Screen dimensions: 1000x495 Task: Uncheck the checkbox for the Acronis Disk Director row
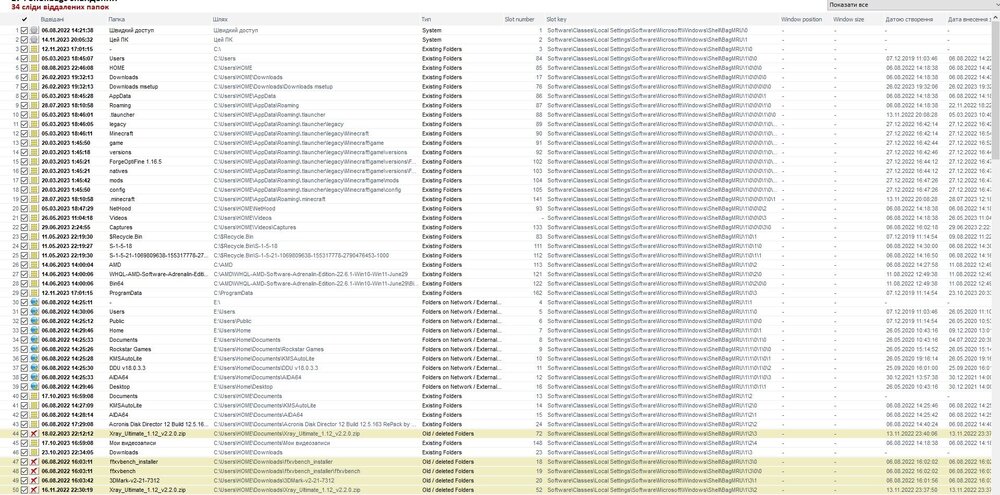tap(24, 424)
